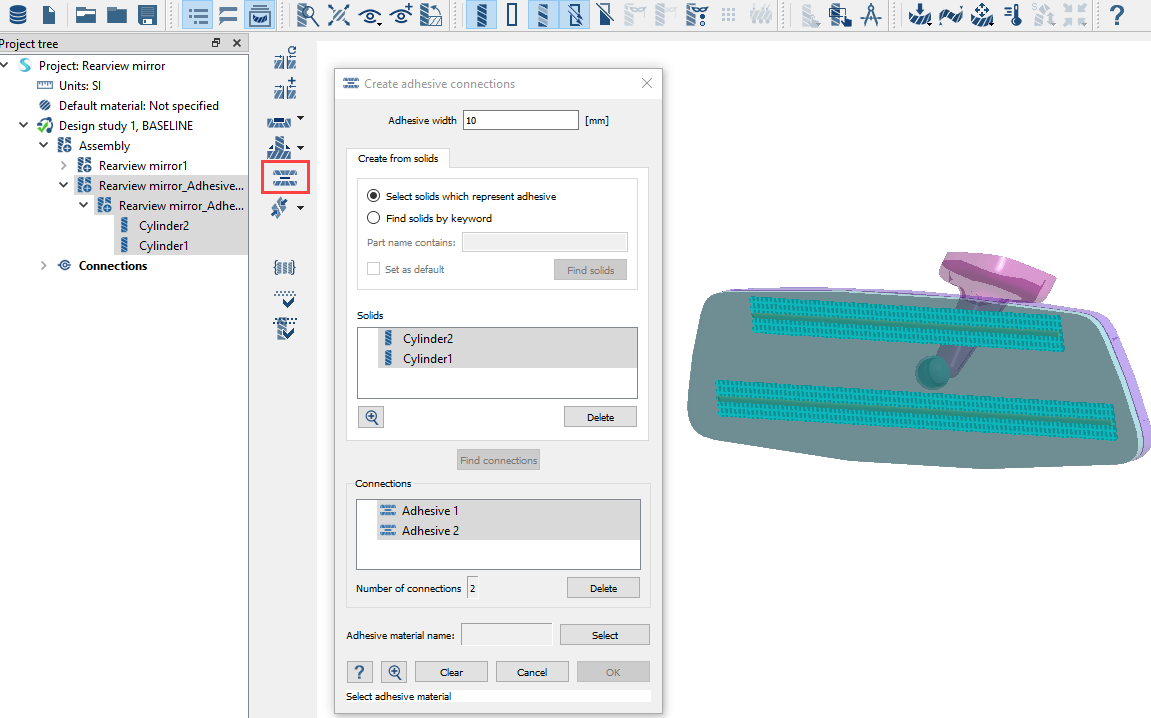Select 'Find solids by keyword' radio button
The height and width of the screenshot is (718, 1151).
[x=374, y=218]
